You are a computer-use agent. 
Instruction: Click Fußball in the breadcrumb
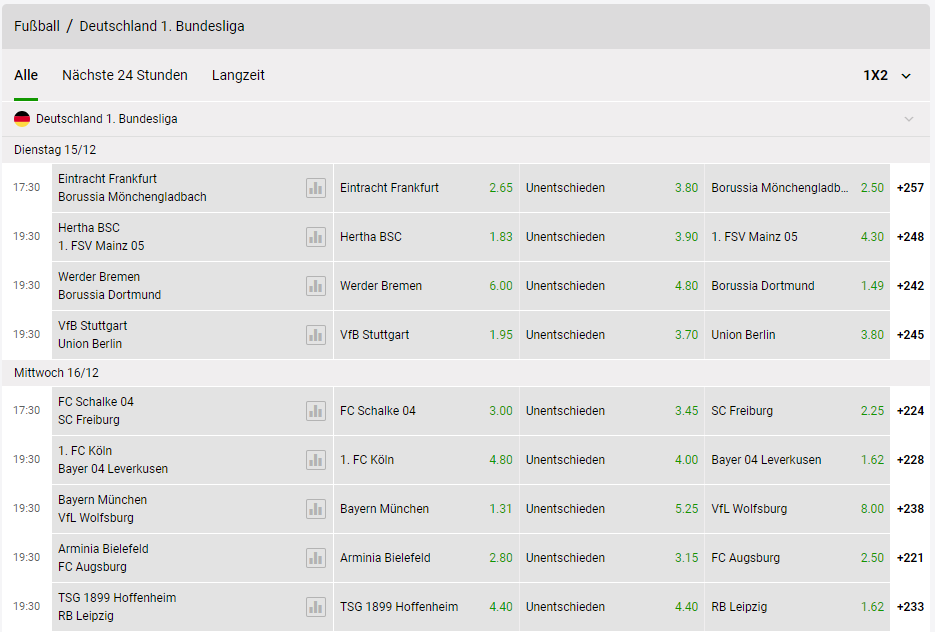coord(36,26)
